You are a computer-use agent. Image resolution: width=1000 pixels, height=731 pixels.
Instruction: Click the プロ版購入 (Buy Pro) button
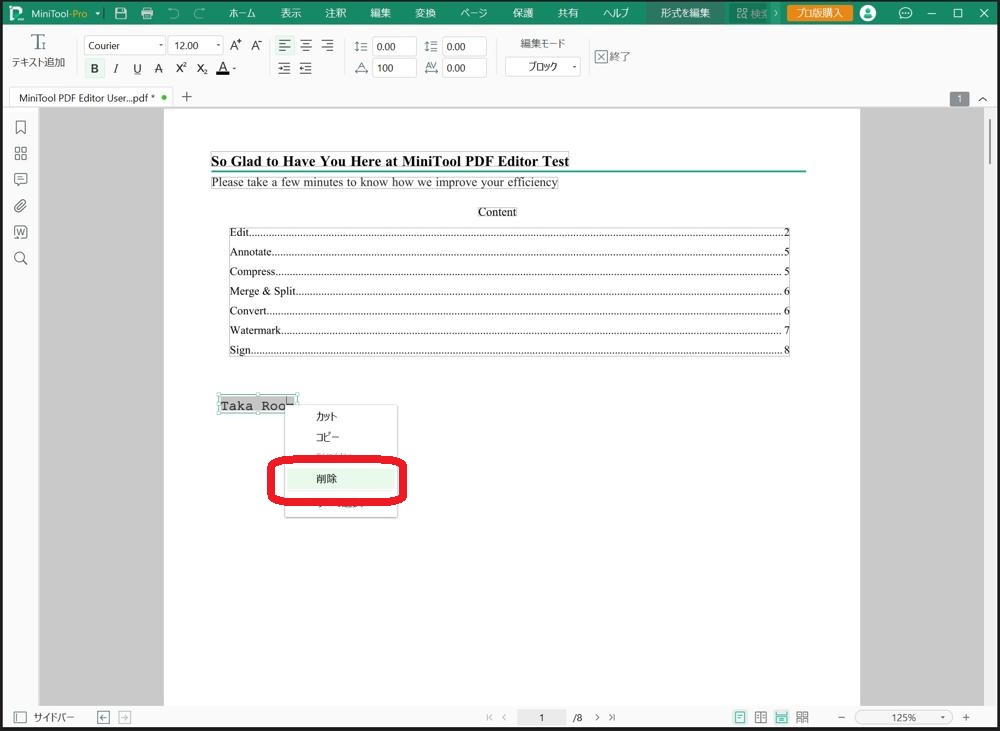pos(820,13)
